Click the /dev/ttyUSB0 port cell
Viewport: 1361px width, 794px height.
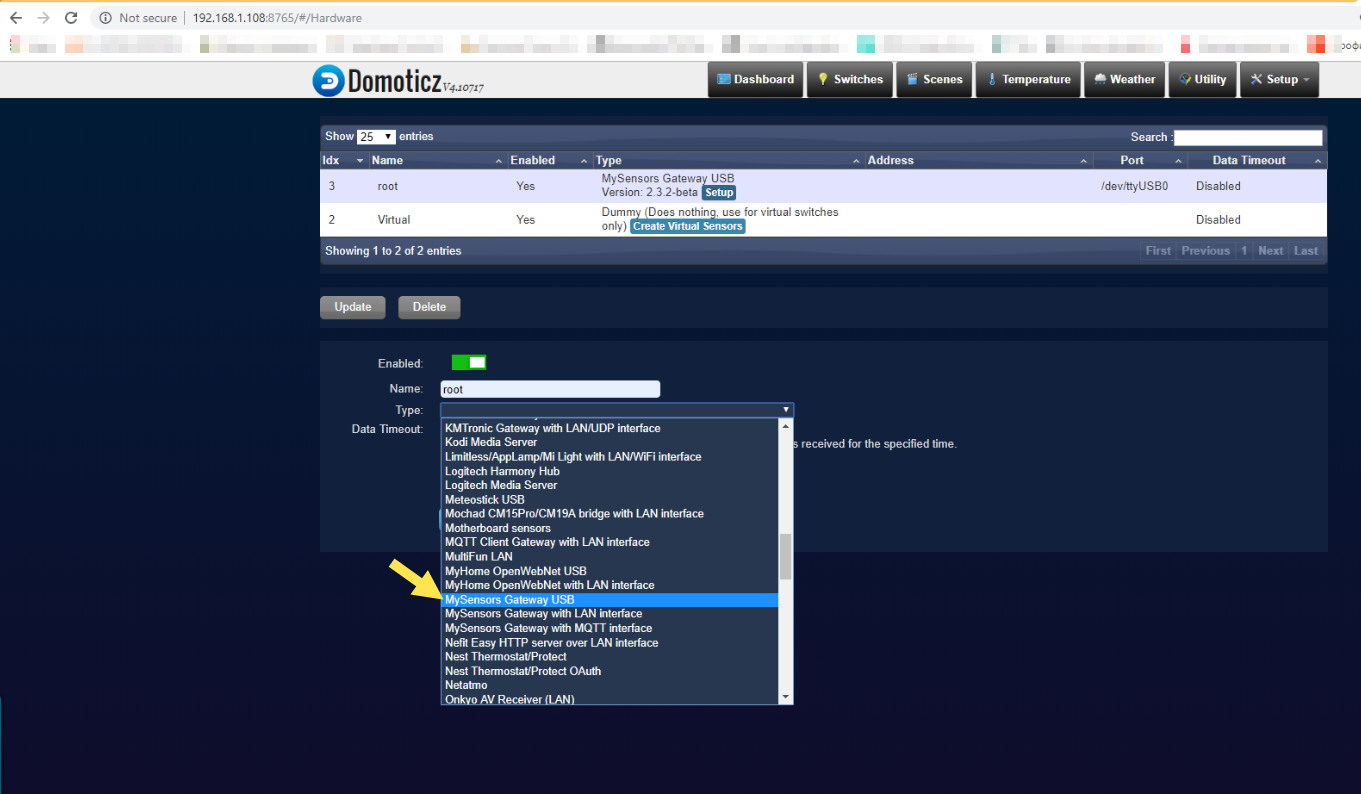1134,186
